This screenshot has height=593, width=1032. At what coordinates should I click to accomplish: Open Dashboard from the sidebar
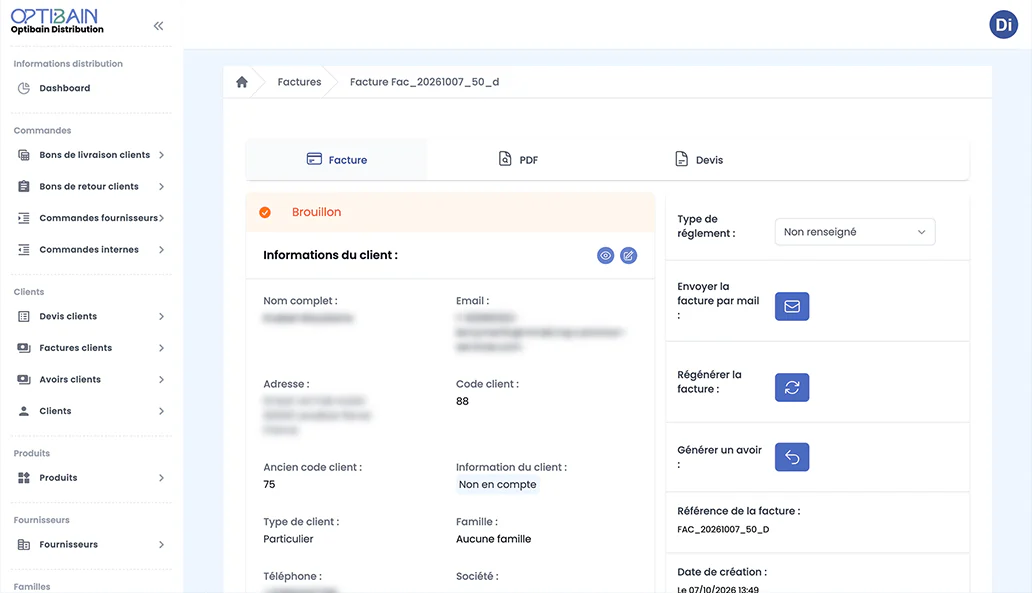pyautogui.click(x=64, y=88)
